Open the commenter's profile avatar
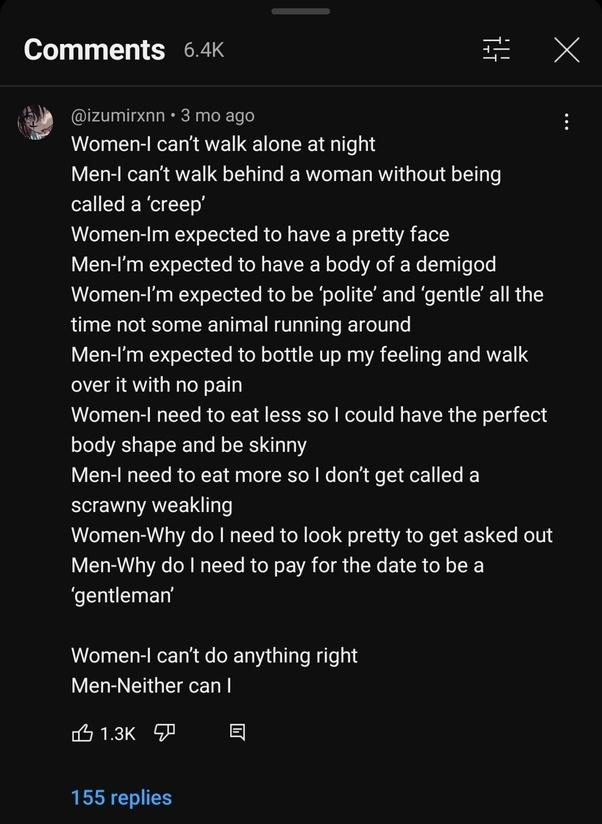The width and height of the screenshot is (602, 824). [36, 120]
